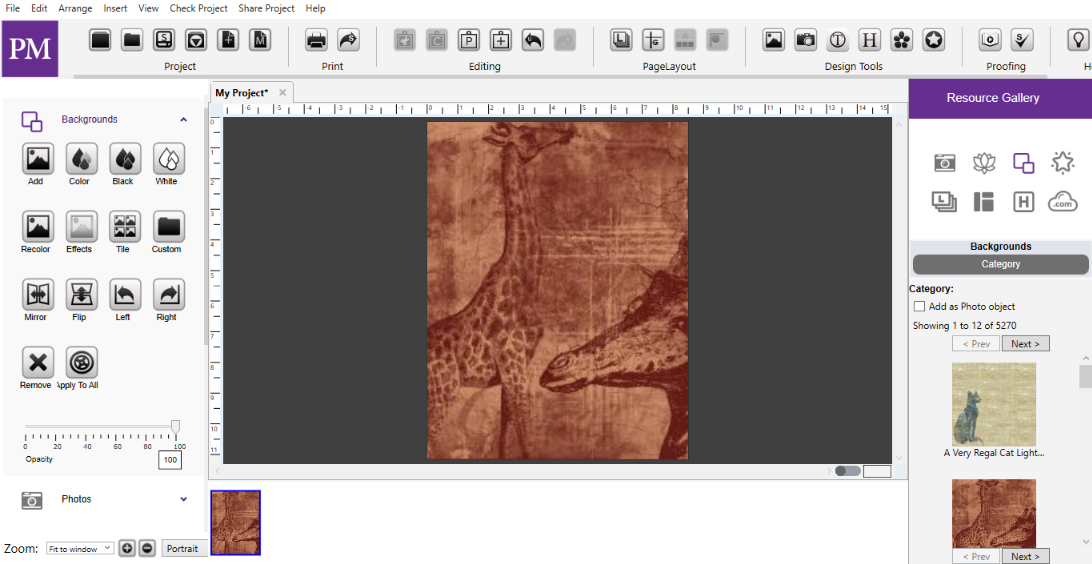
Task: Click the guides icon marked G in PageLayout
Action: pyautogui.click(x=653, y=40)
